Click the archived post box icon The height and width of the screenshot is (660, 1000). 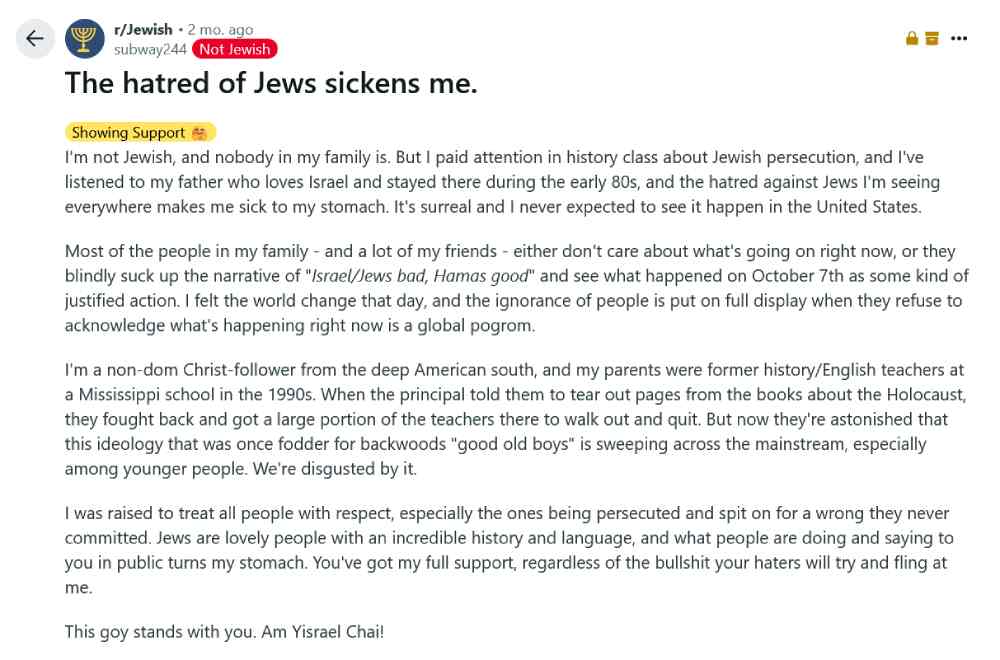[932, 38]
